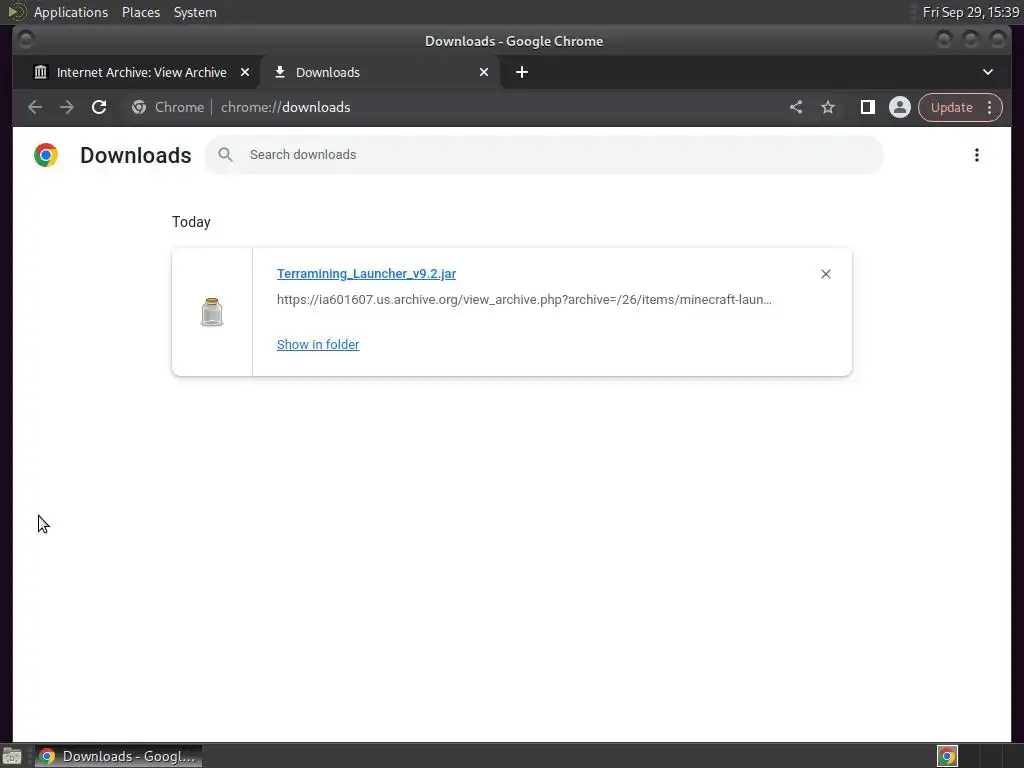Click Show in folder link

coord(318,344)
